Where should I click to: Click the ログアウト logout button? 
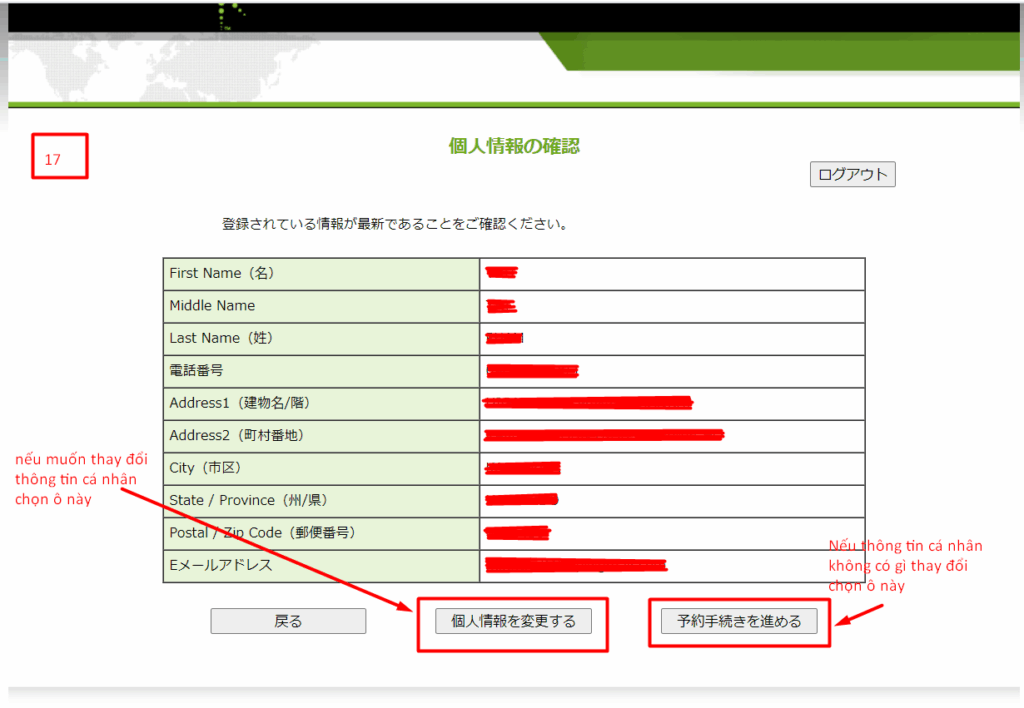point(852,174)
